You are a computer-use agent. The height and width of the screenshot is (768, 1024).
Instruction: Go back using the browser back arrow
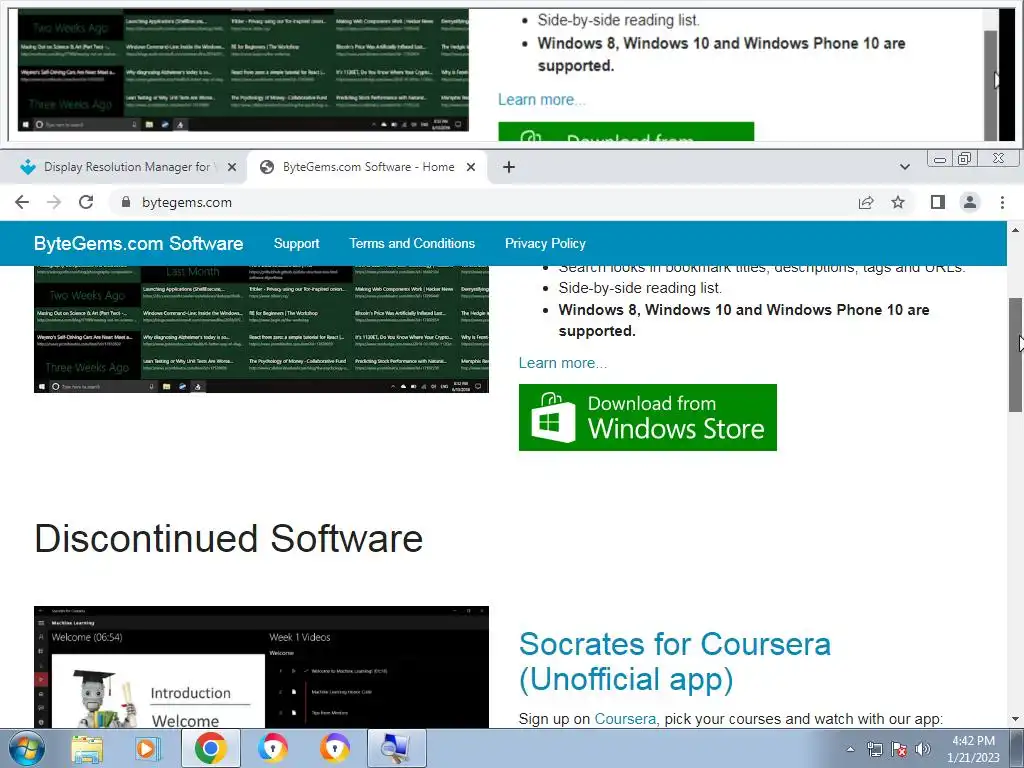[22, 202]
